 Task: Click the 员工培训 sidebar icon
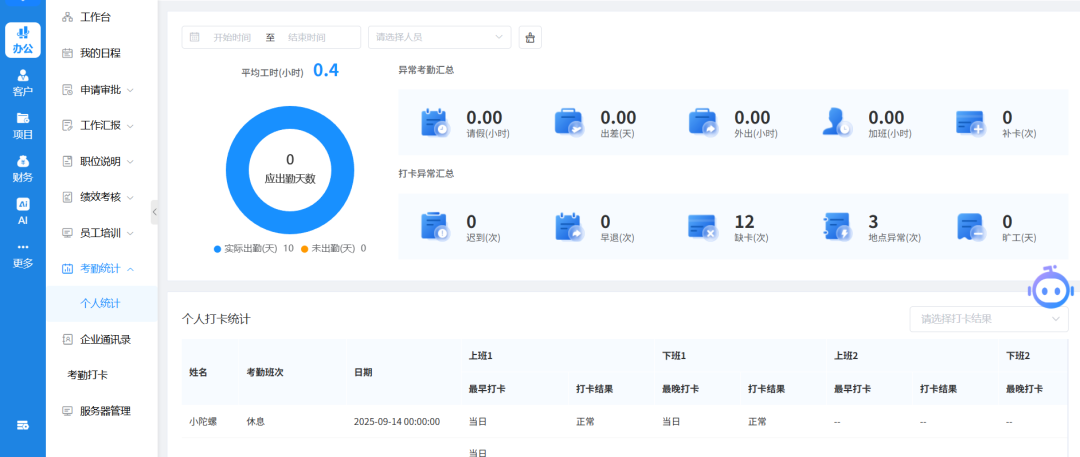tap(68, 233)
